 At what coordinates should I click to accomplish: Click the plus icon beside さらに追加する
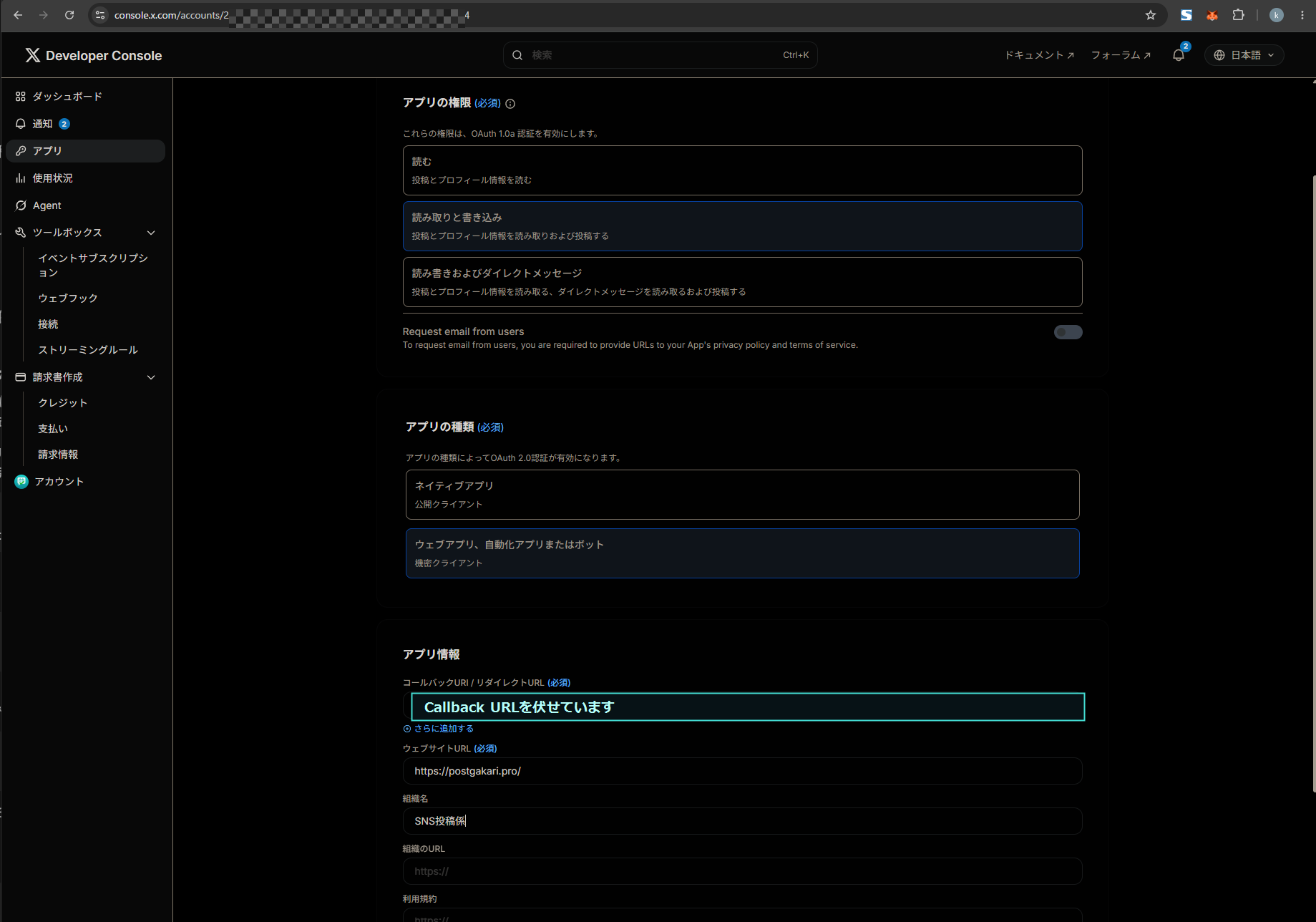point(407,729)
